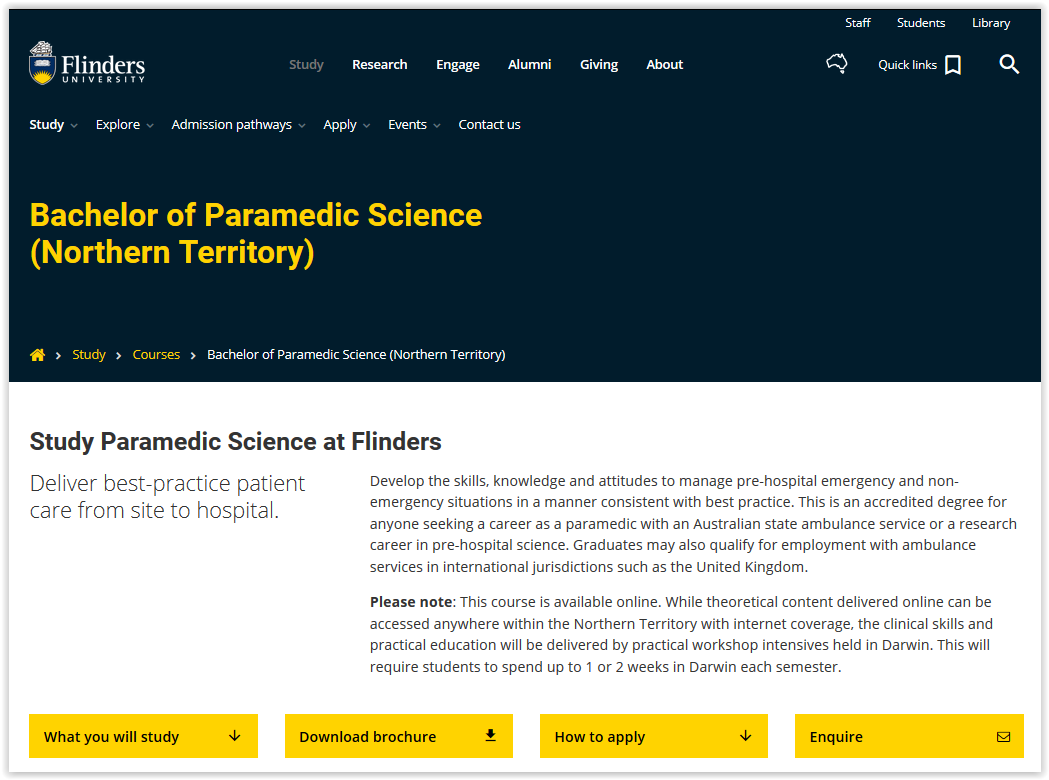Click the Deliver best-practice patient care tagline
1049x780 pixels.
pyautogui.click(x=167, y=496)
